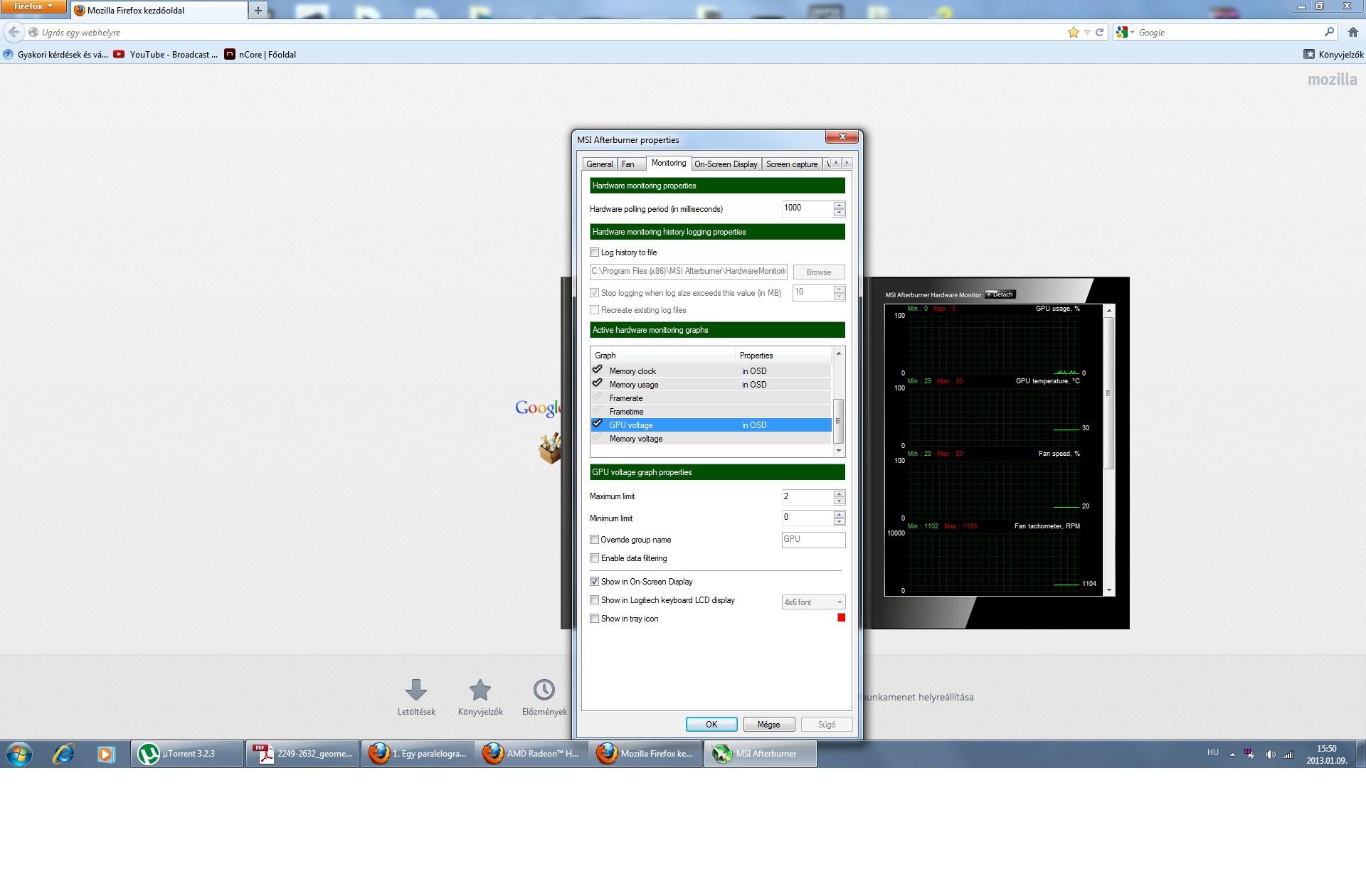Image resolution: width=1366 pixels, height=896 pixels.
Task: Click the graph list scrollbar thumb
Action: (x=838, y=421)
